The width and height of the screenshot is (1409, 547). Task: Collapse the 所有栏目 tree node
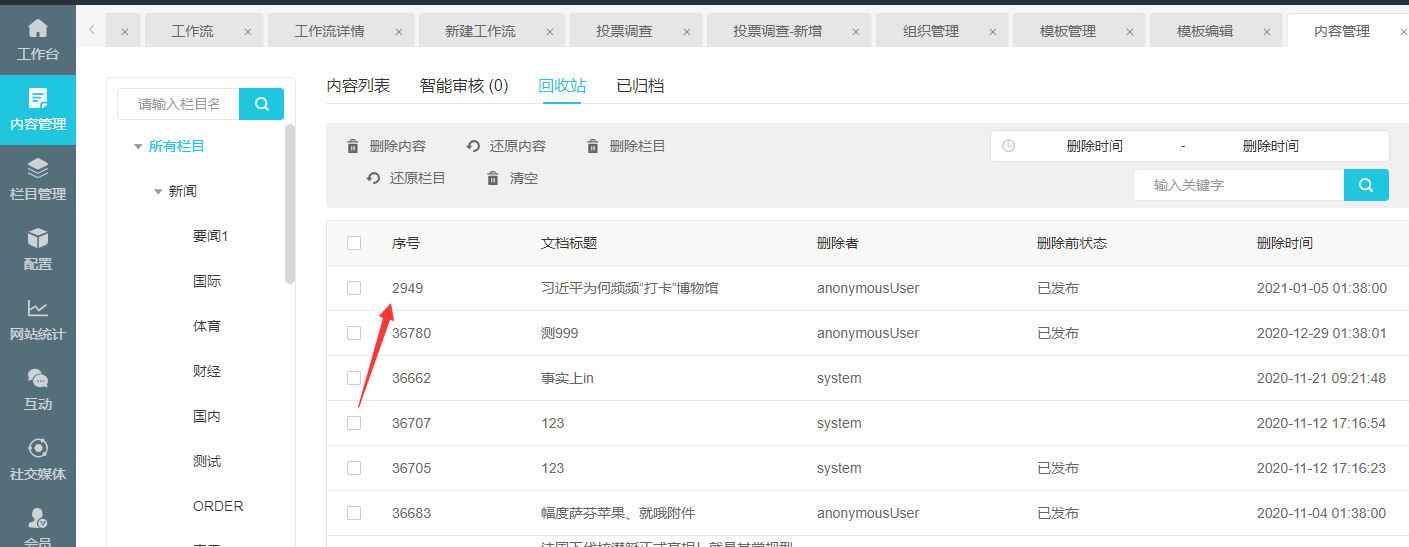pos(138,147)
